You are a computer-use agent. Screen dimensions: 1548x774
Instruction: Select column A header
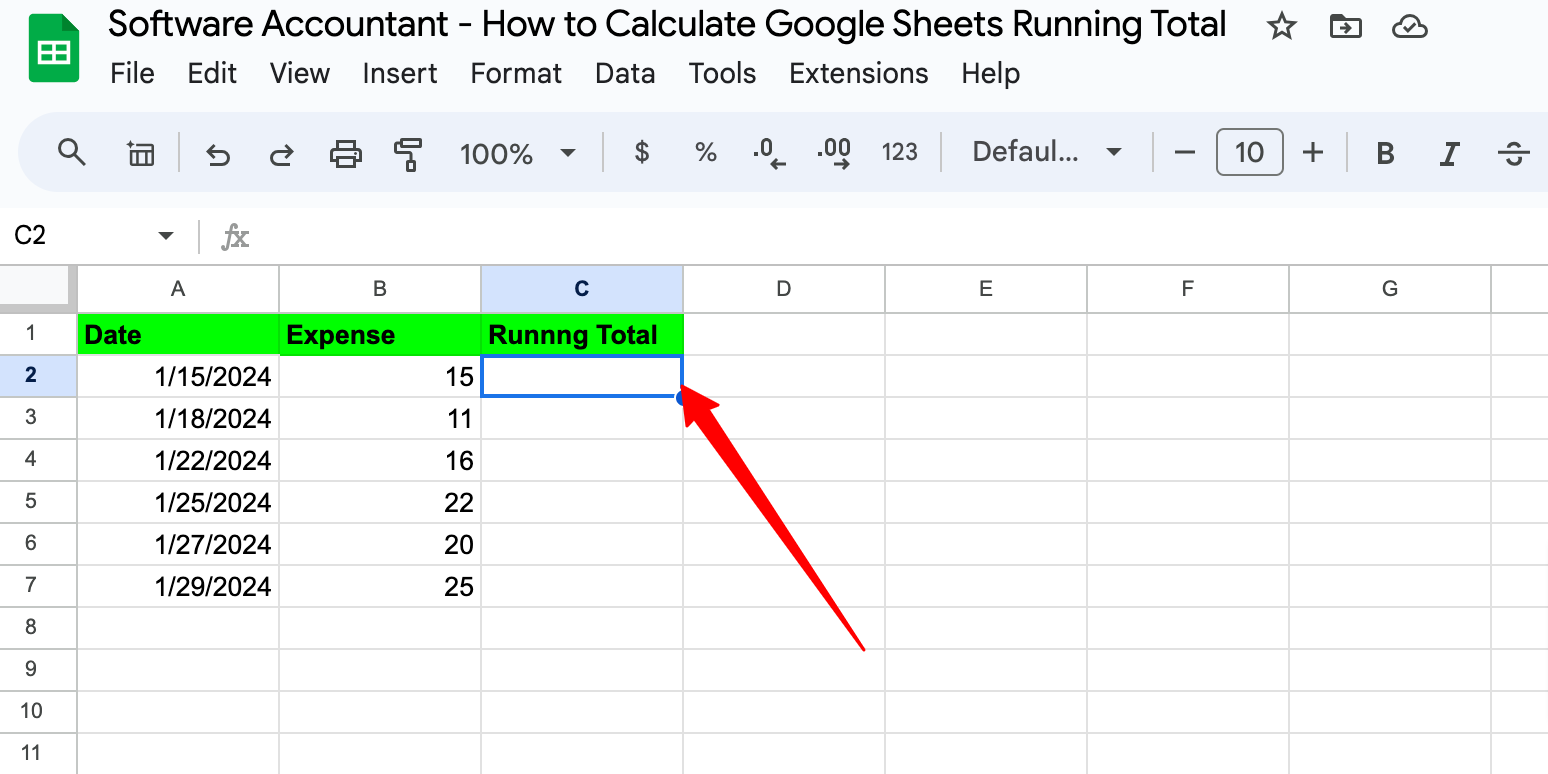coord(178,289)
